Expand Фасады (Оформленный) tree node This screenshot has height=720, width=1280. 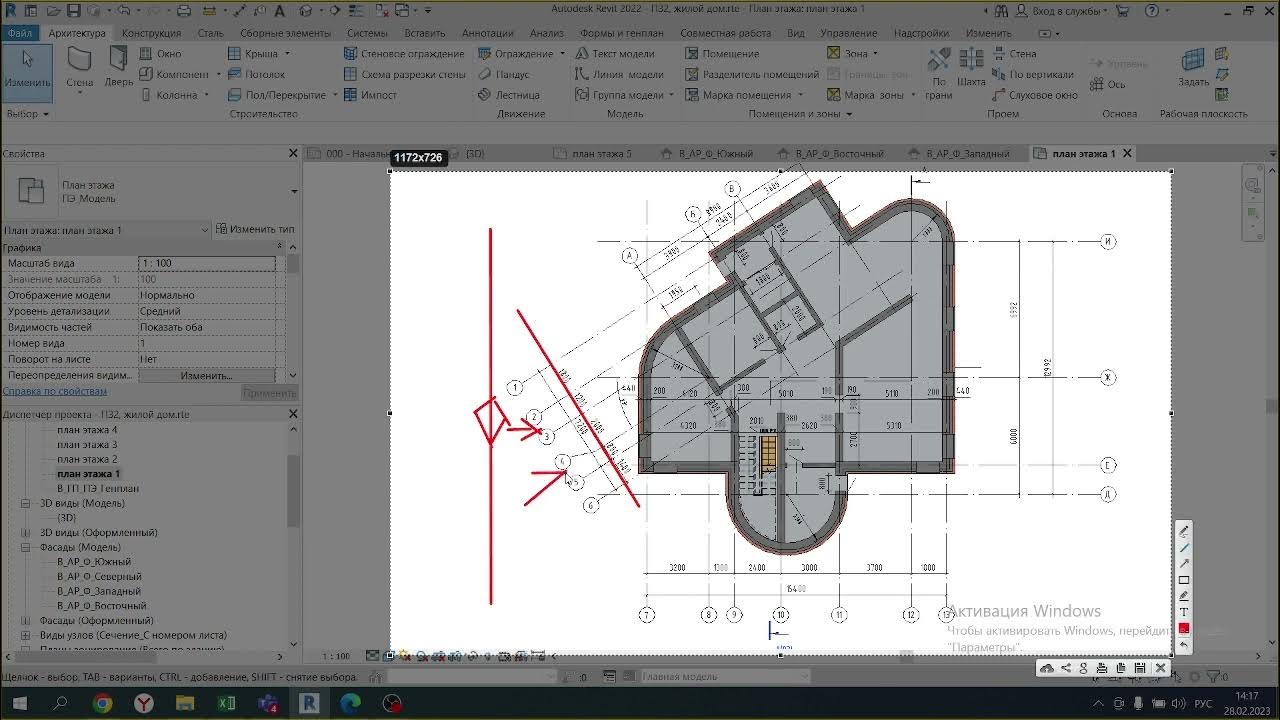(26, 620)
